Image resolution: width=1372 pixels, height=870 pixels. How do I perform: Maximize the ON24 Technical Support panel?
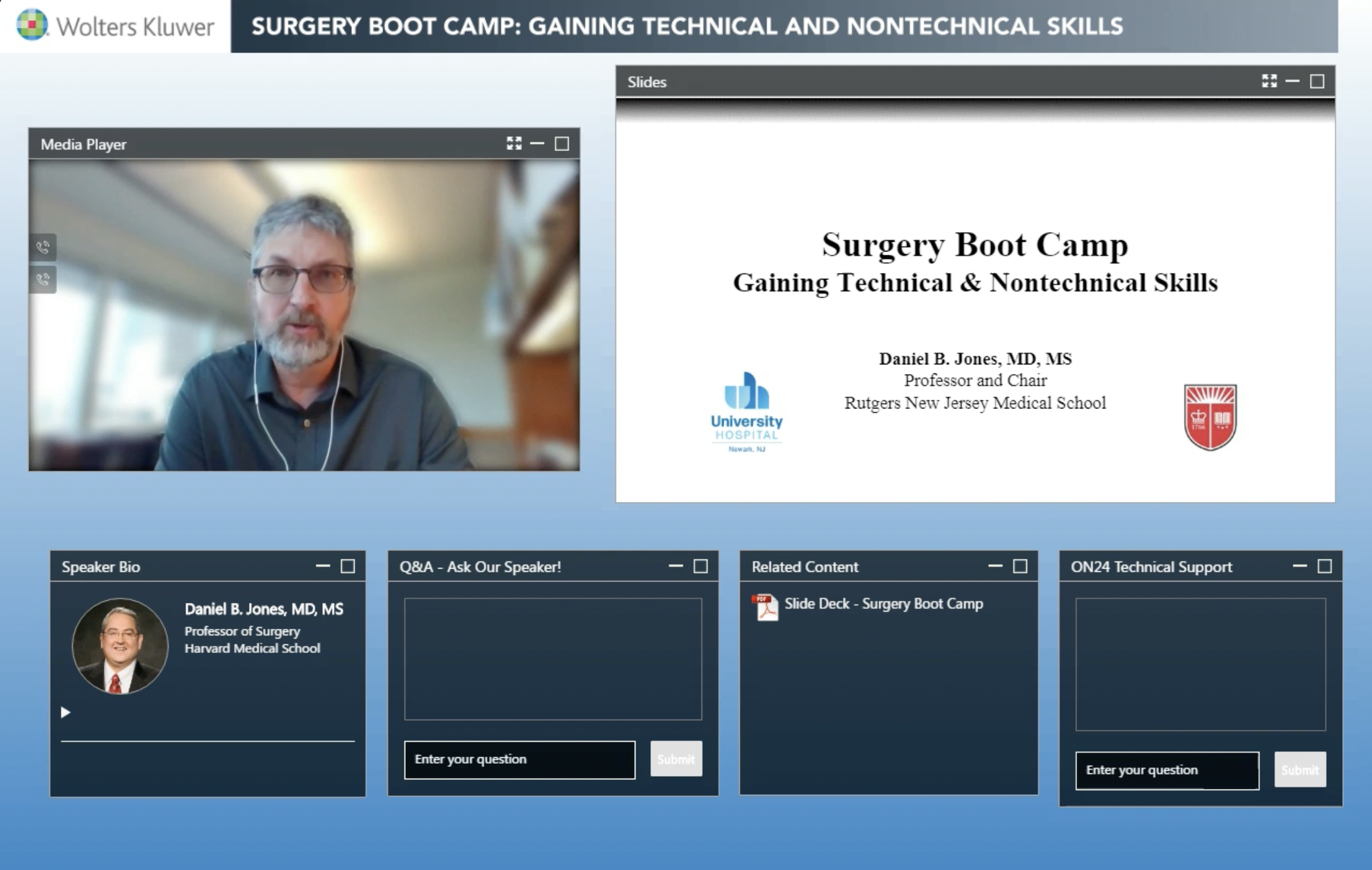1325,566
